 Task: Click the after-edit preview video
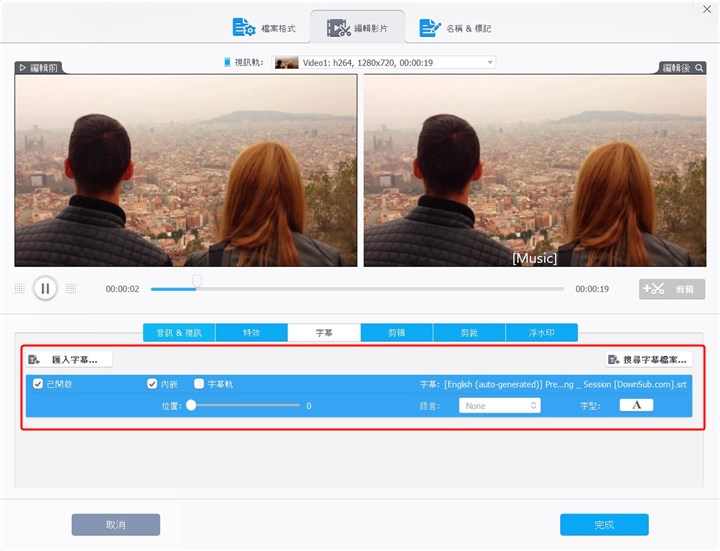coord(535,170)
